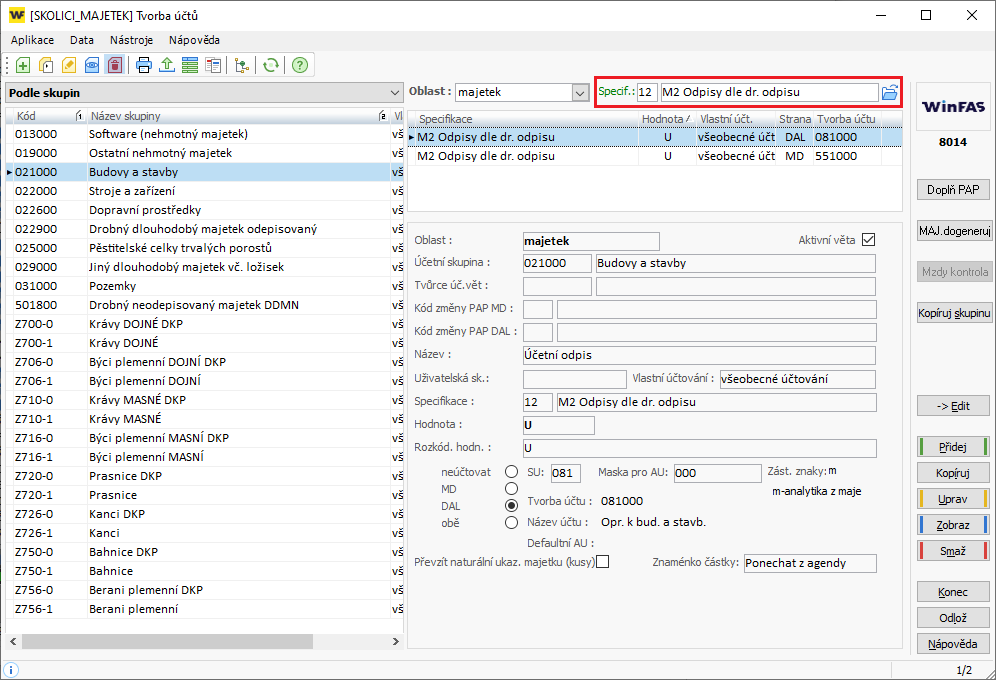This screenshot has width=996, height=680.
Task: Toggle the Aktivní věta checkbox
Action: pyautogui.click(x=869, y=240)
